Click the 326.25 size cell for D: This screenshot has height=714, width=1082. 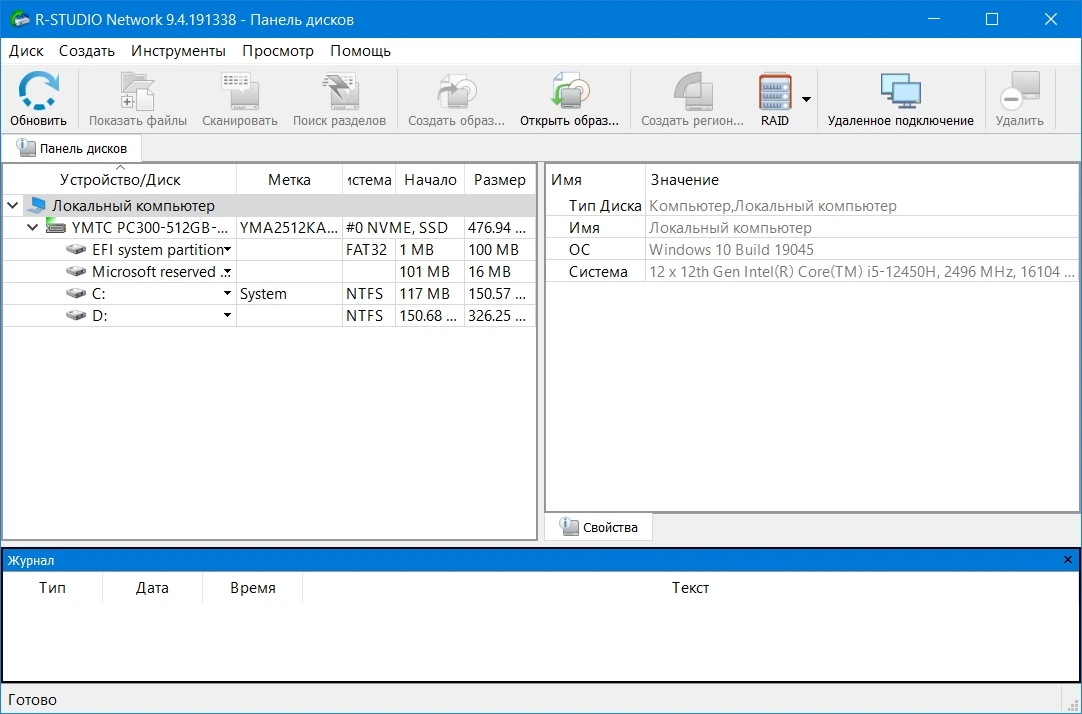coord(500,316)
